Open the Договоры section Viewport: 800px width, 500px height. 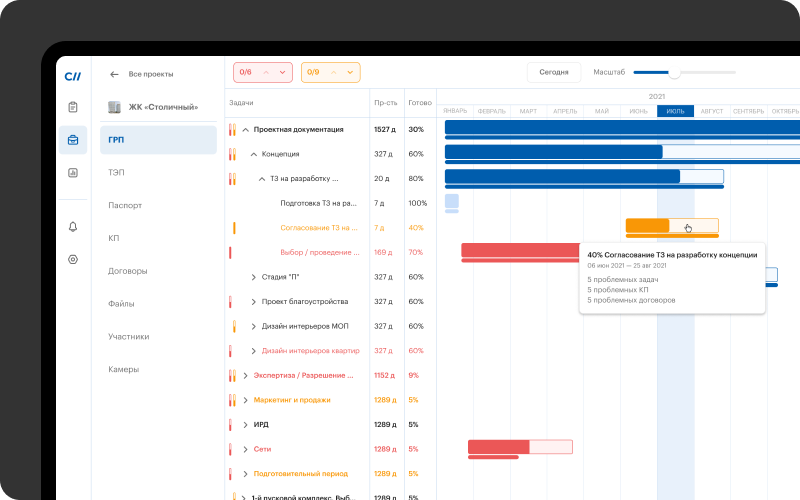tap(128, 271)
